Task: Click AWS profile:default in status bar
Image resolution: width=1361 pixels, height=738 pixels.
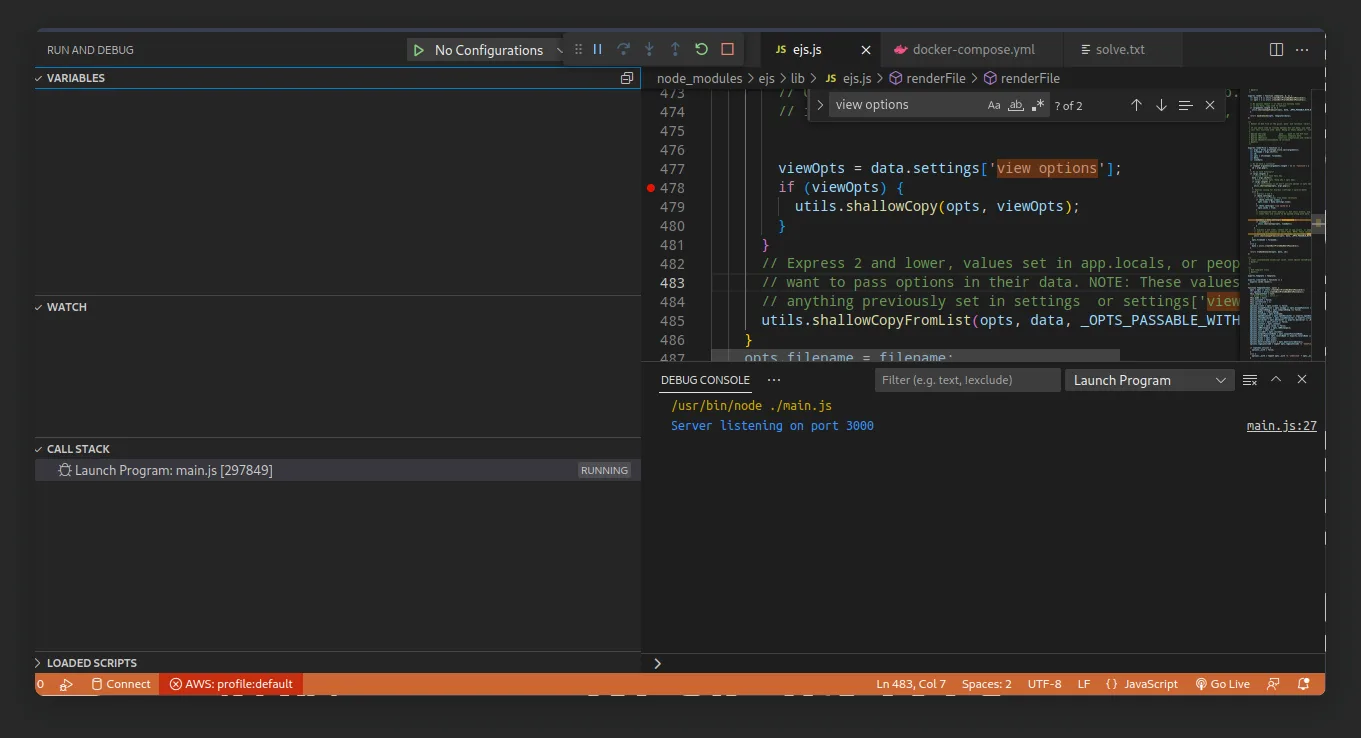Action: [231, 684]
